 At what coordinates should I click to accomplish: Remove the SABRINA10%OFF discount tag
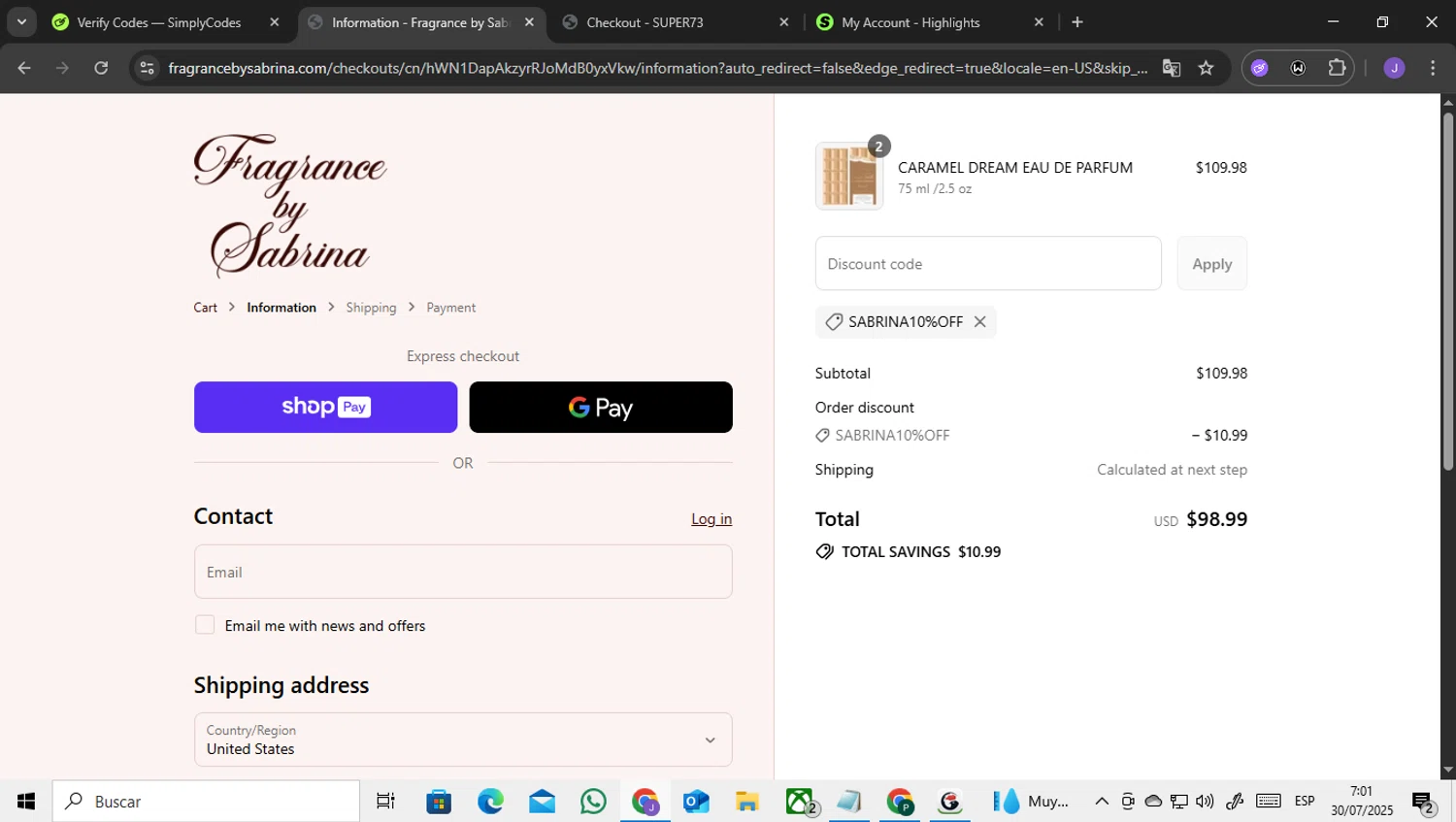(980, 321)
